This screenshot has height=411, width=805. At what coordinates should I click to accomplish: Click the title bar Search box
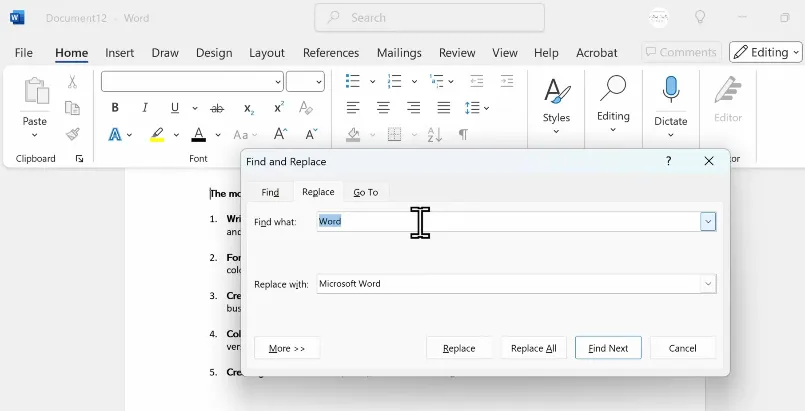[430, 18]
